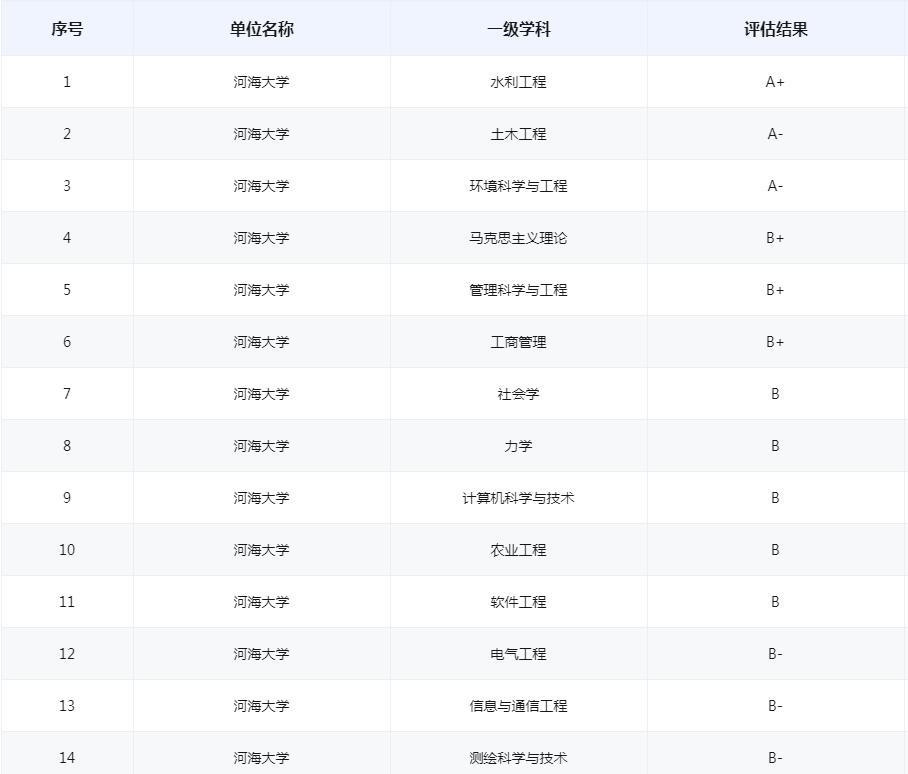Click the B- result for 测绘科学与技术
Image resolution: width=908 pixels, height=774 pixels.
click(775, 758)
